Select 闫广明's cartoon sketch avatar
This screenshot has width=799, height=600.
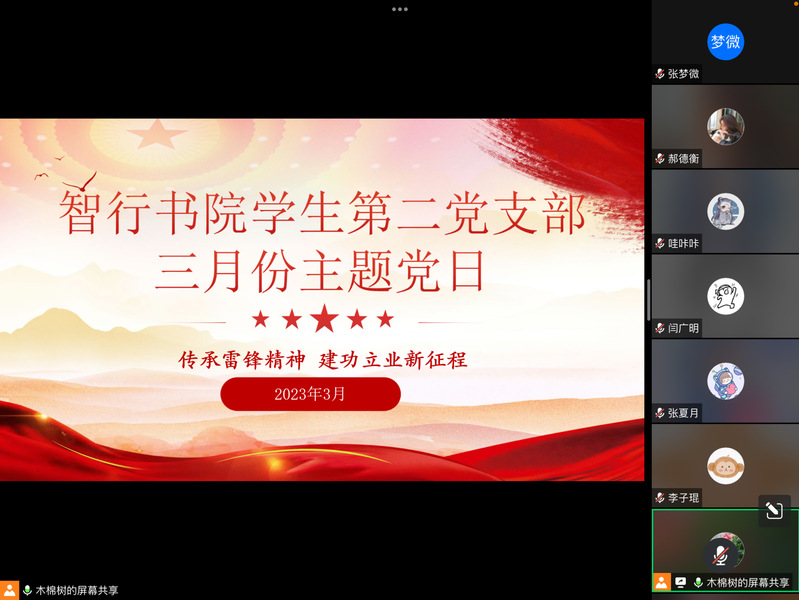725,296
